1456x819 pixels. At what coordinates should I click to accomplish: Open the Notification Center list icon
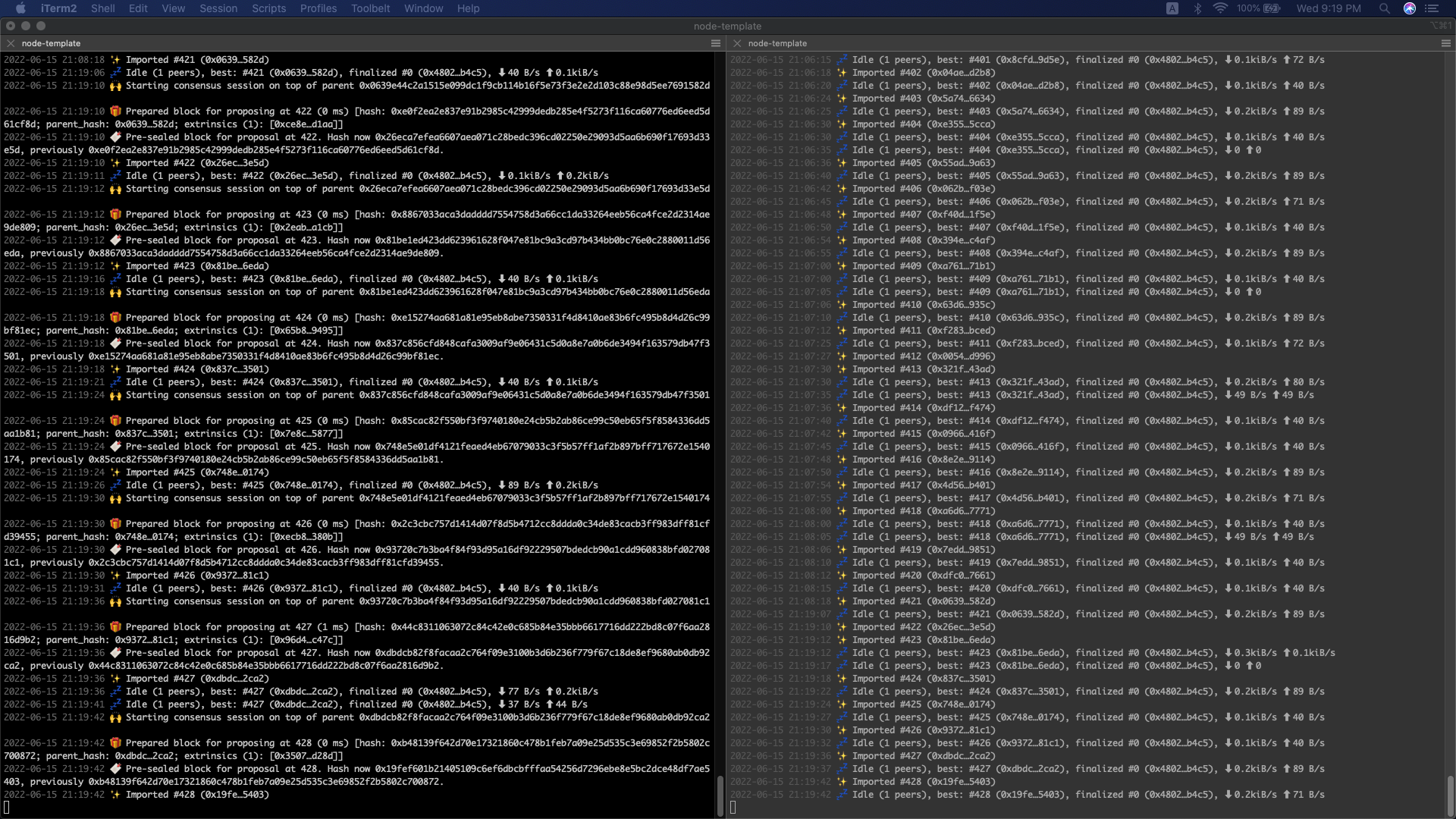tap(1432, 8)
